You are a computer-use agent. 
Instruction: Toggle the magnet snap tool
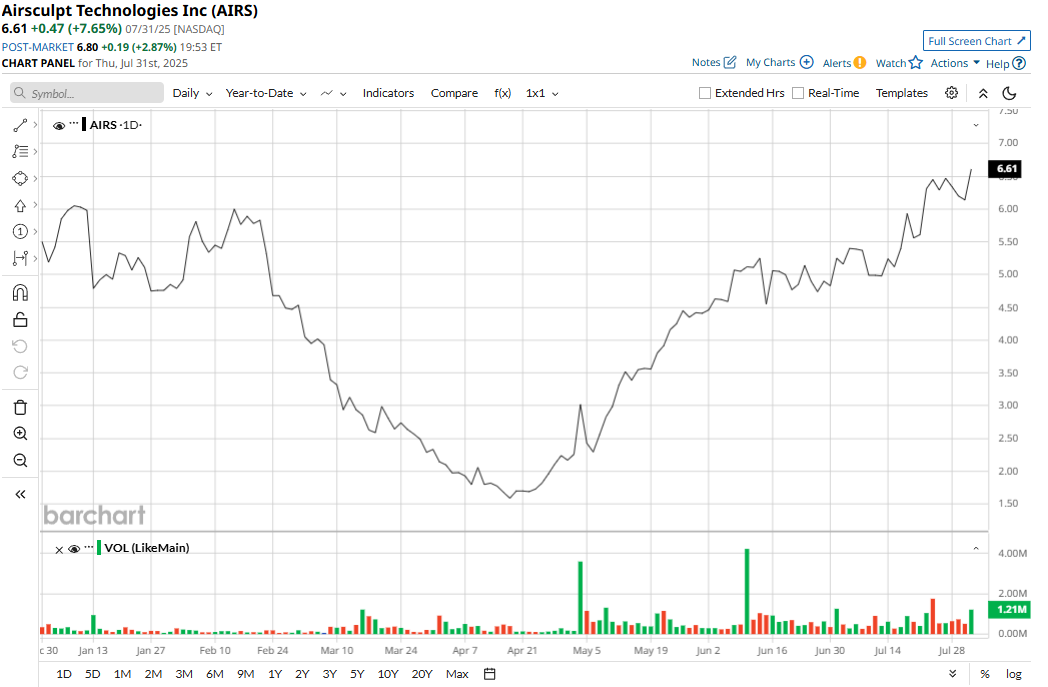20,293
